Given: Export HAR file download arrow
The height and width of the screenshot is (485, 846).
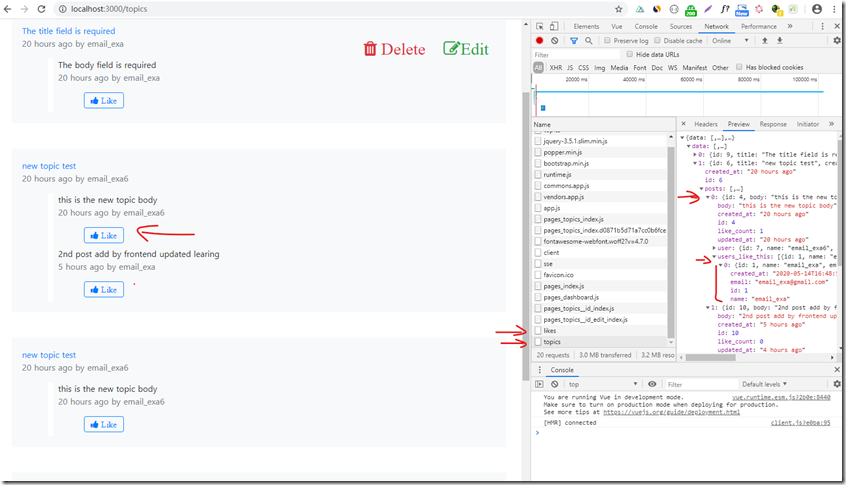Looking at the screenshot, I should (780, 40).
